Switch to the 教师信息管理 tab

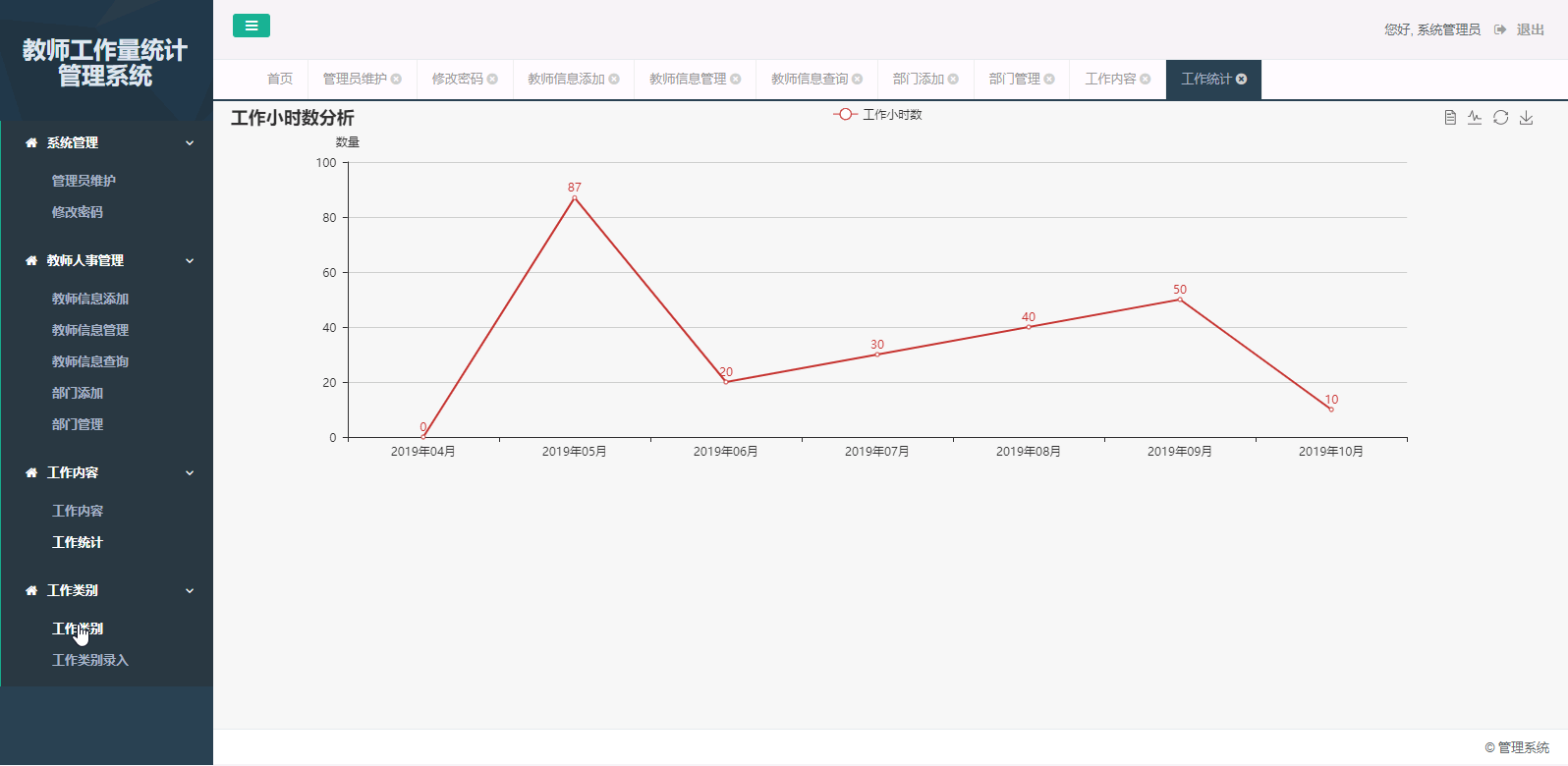pyautogui.click(x=688, y=79)
